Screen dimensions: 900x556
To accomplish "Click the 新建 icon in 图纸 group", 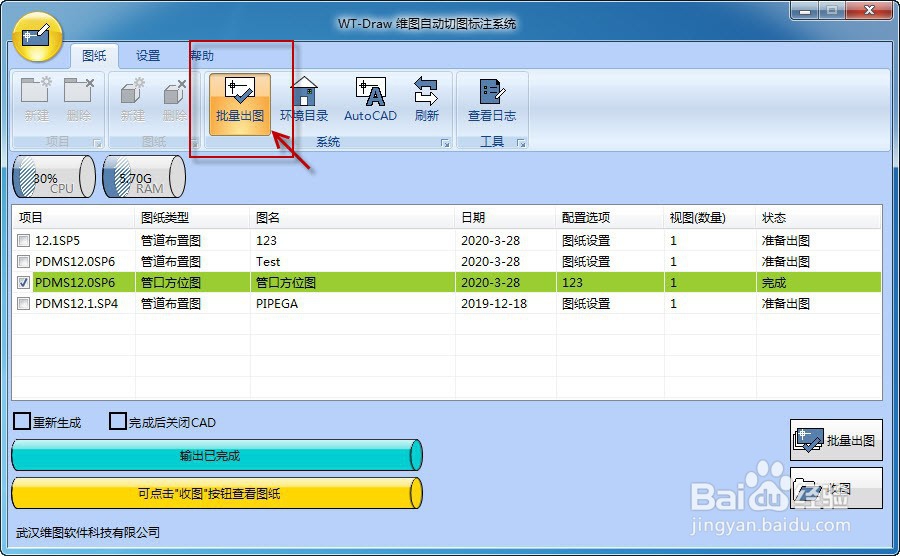I will coord(133,99).
